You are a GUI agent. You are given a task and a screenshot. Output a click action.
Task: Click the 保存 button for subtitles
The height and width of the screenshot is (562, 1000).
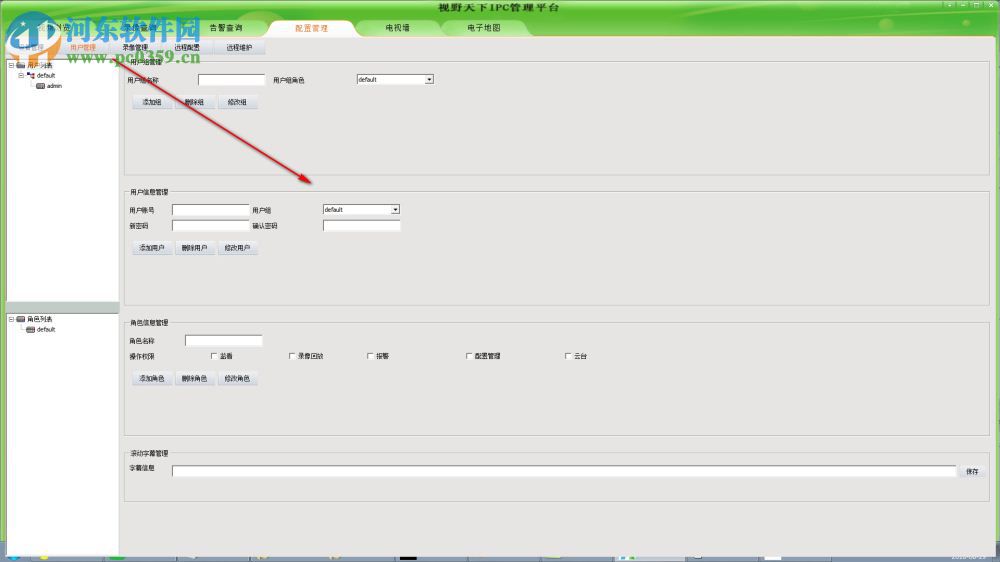972,471
